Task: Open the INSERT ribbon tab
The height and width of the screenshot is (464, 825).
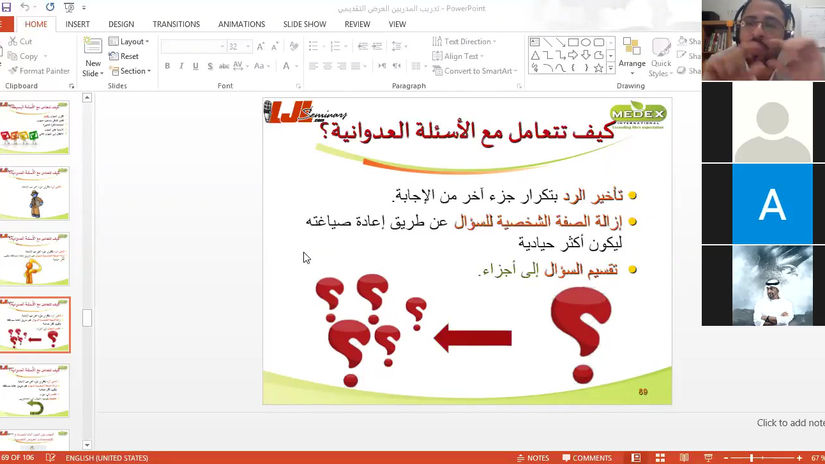Action: 77,24
